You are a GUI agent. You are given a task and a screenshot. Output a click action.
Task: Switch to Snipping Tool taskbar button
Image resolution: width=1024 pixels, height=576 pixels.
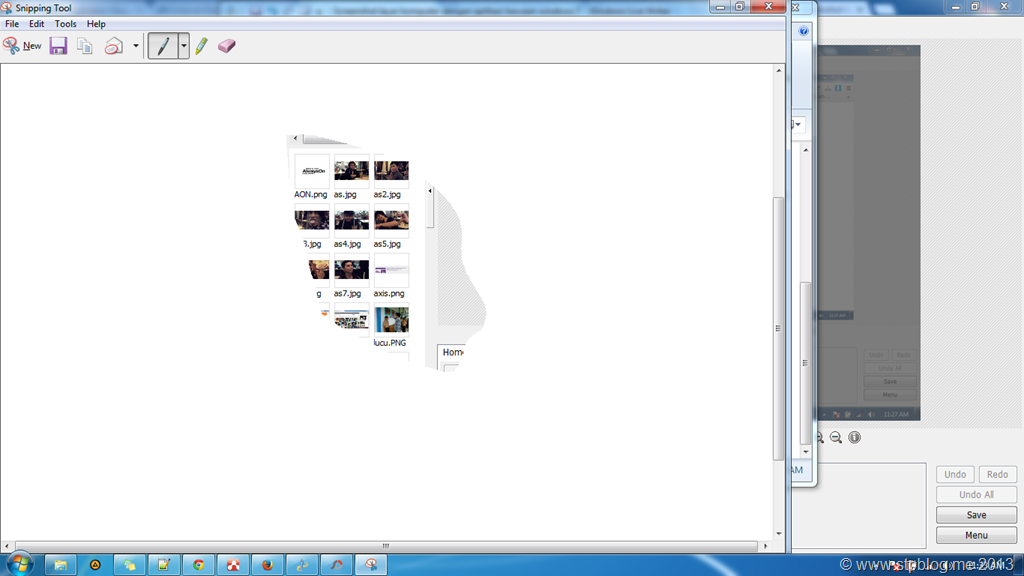pyautogui.click(x=371, y=565)
